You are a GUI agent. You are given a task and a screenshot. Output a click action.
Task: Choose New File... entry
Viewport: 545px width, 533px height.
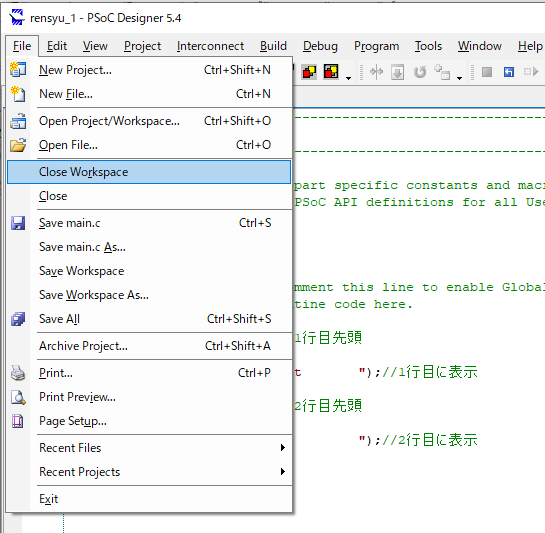pyautogui.click(x=149, y=94)
